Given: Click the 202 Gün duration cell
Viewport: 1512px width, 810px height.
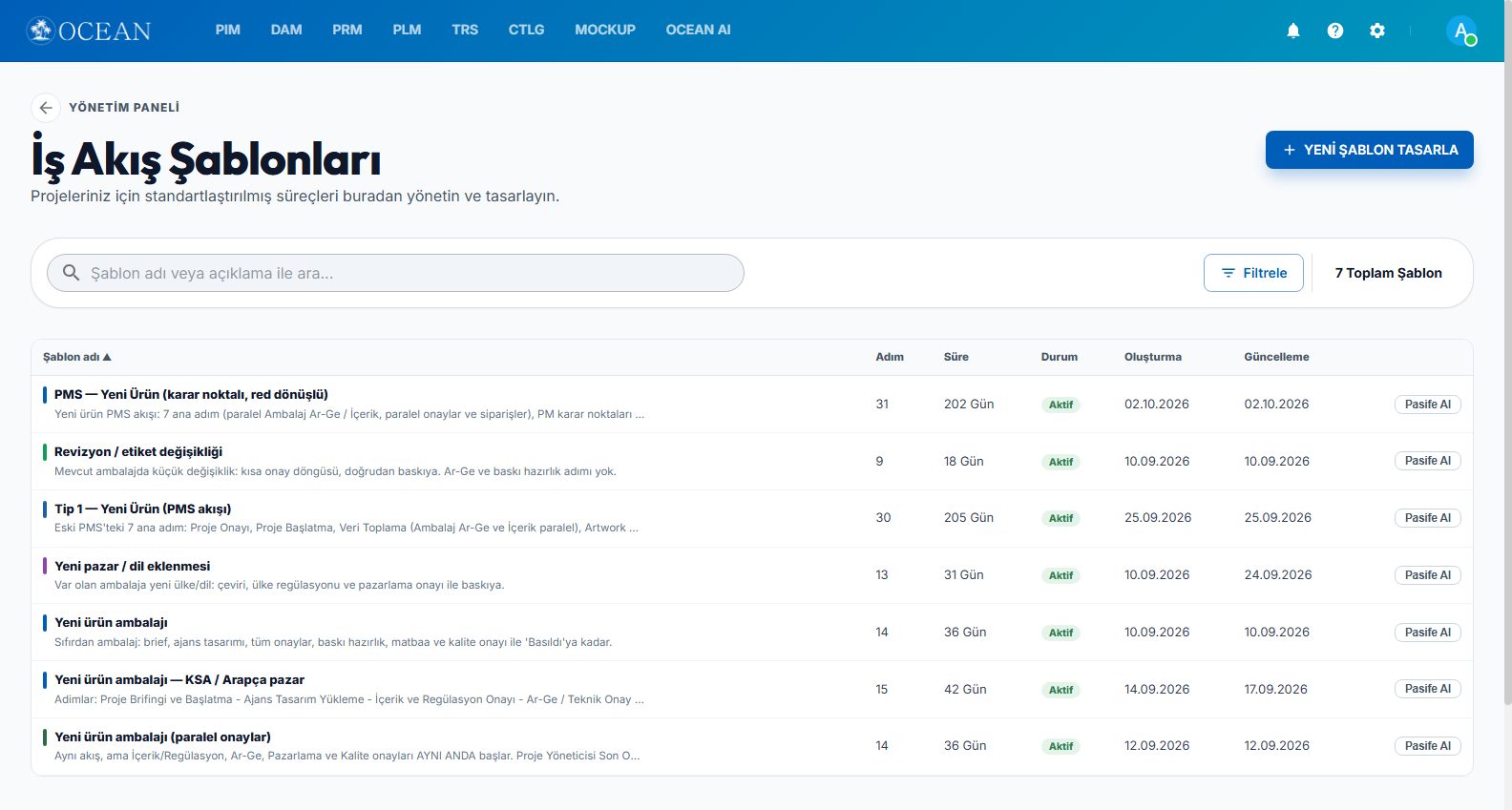Looking at the screenshot, I should pos(969,405).
